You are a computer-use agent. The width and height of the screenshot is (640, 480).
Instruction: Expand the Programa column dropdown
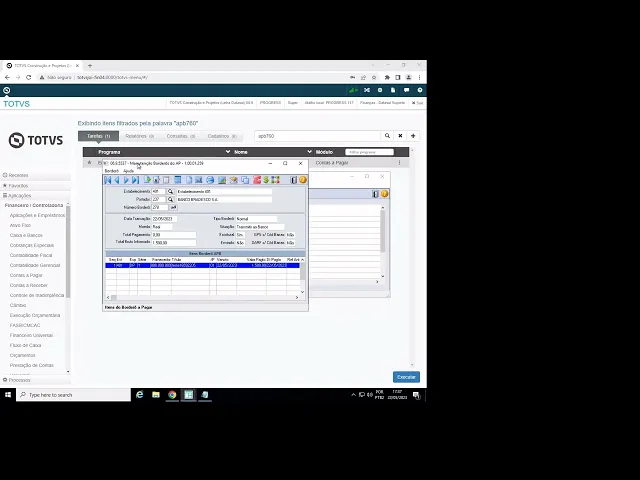[x=228, y=152]
